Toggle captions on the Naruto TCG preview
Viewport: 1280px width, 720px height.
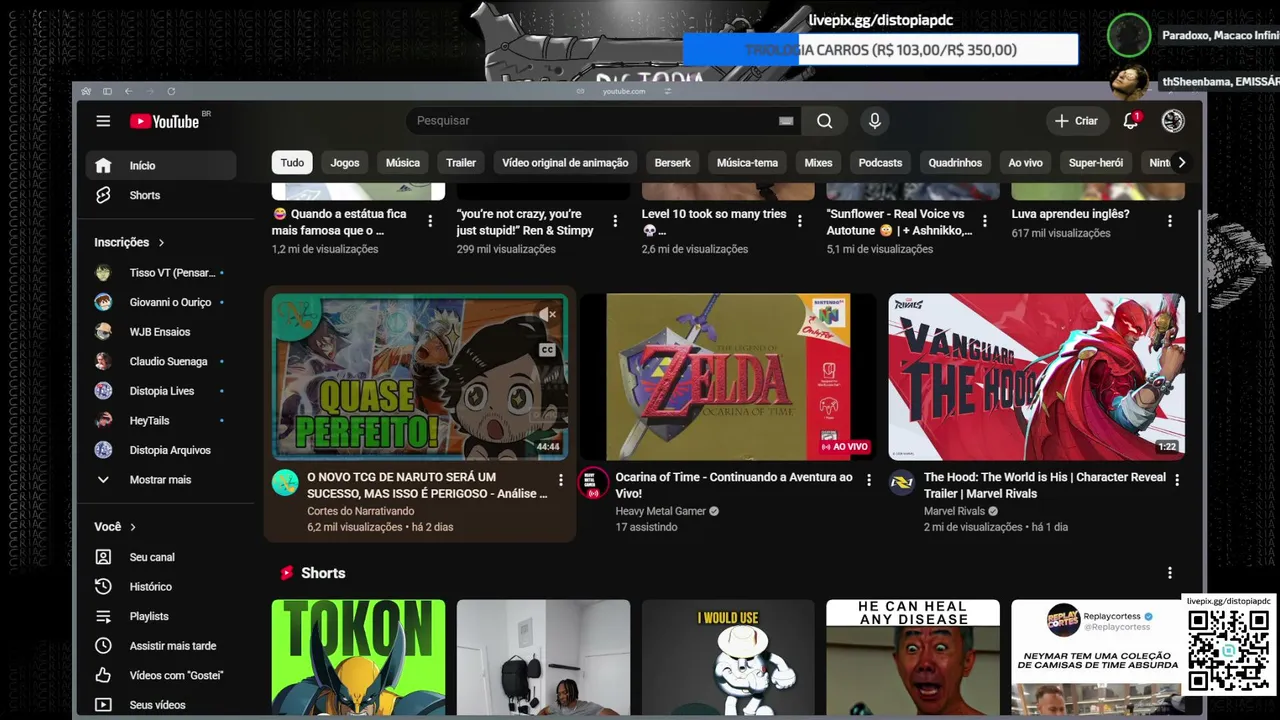[x=547, y=350]
